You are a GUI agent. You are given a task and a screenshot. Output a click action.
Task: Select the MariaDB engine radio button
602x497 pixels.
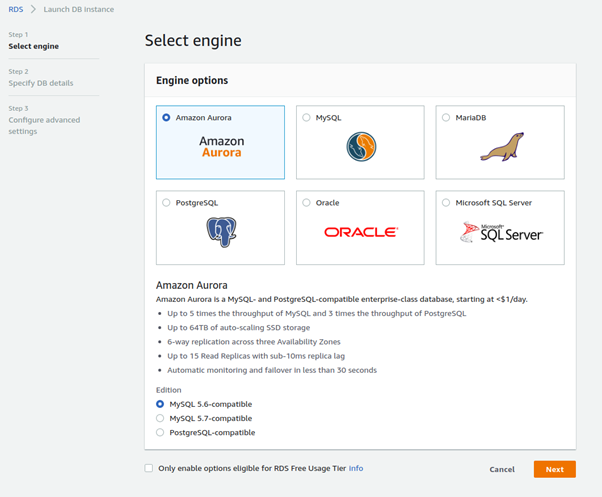pyautogui.click(x=446, y=117)
